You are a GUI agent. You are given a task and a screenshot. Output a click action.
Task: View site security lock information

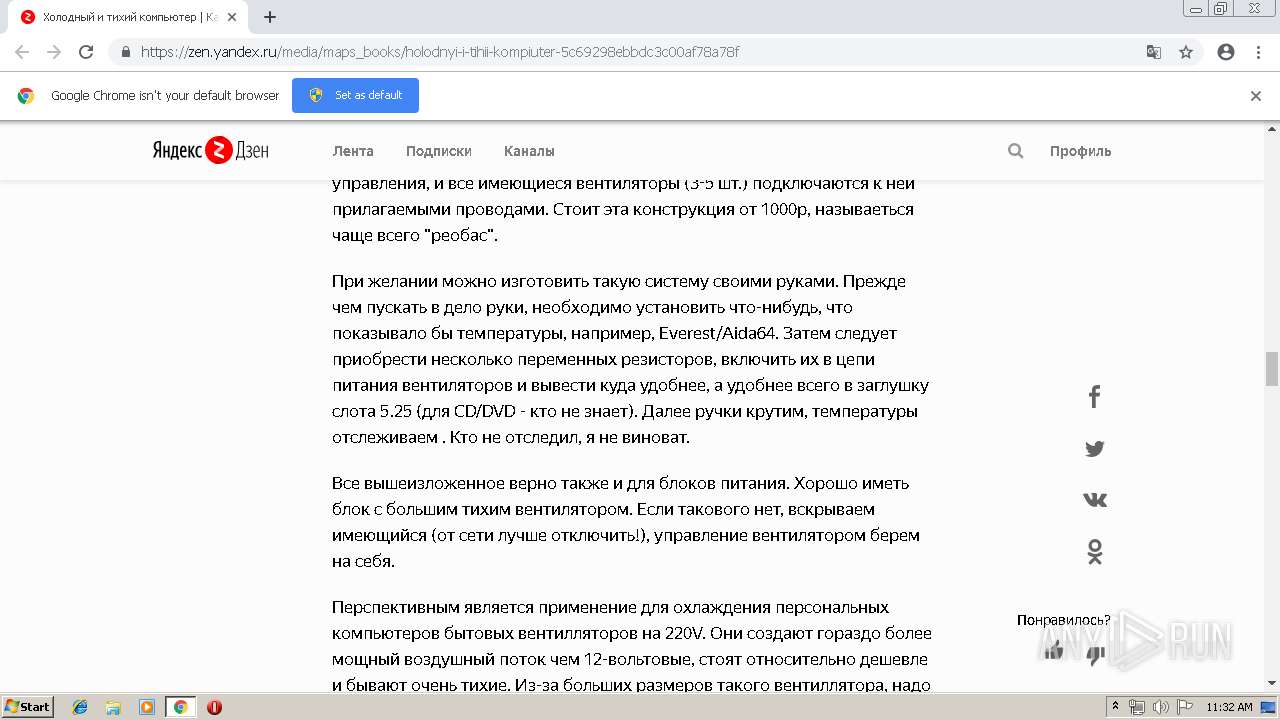126,52
